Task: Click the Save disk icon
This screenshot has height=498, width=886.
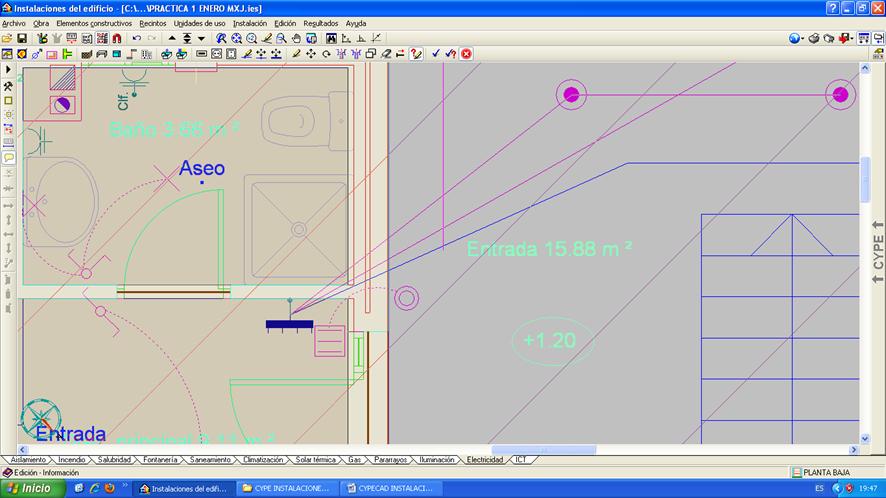Action: click(21, 38)
